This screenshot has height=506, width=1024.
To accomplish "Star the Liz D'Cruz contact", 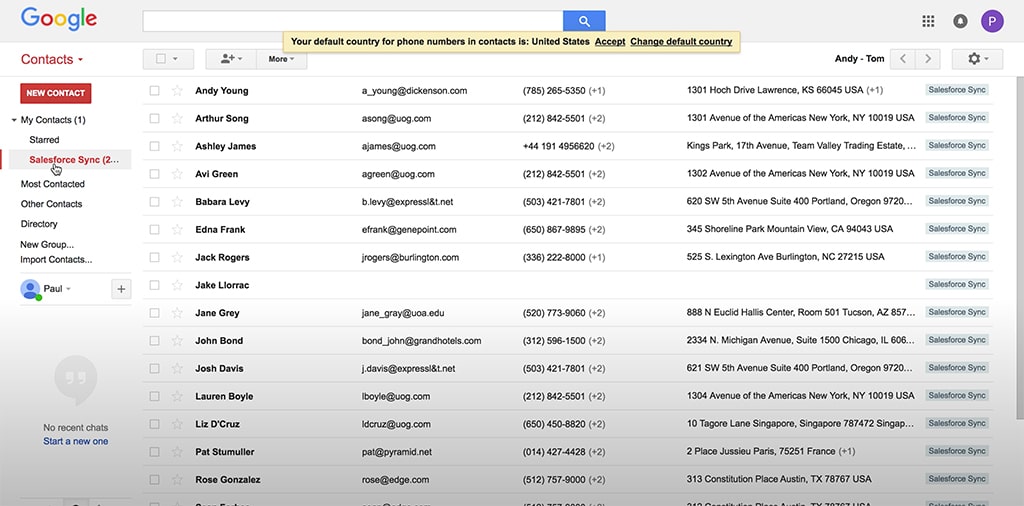I will point(177,424).
